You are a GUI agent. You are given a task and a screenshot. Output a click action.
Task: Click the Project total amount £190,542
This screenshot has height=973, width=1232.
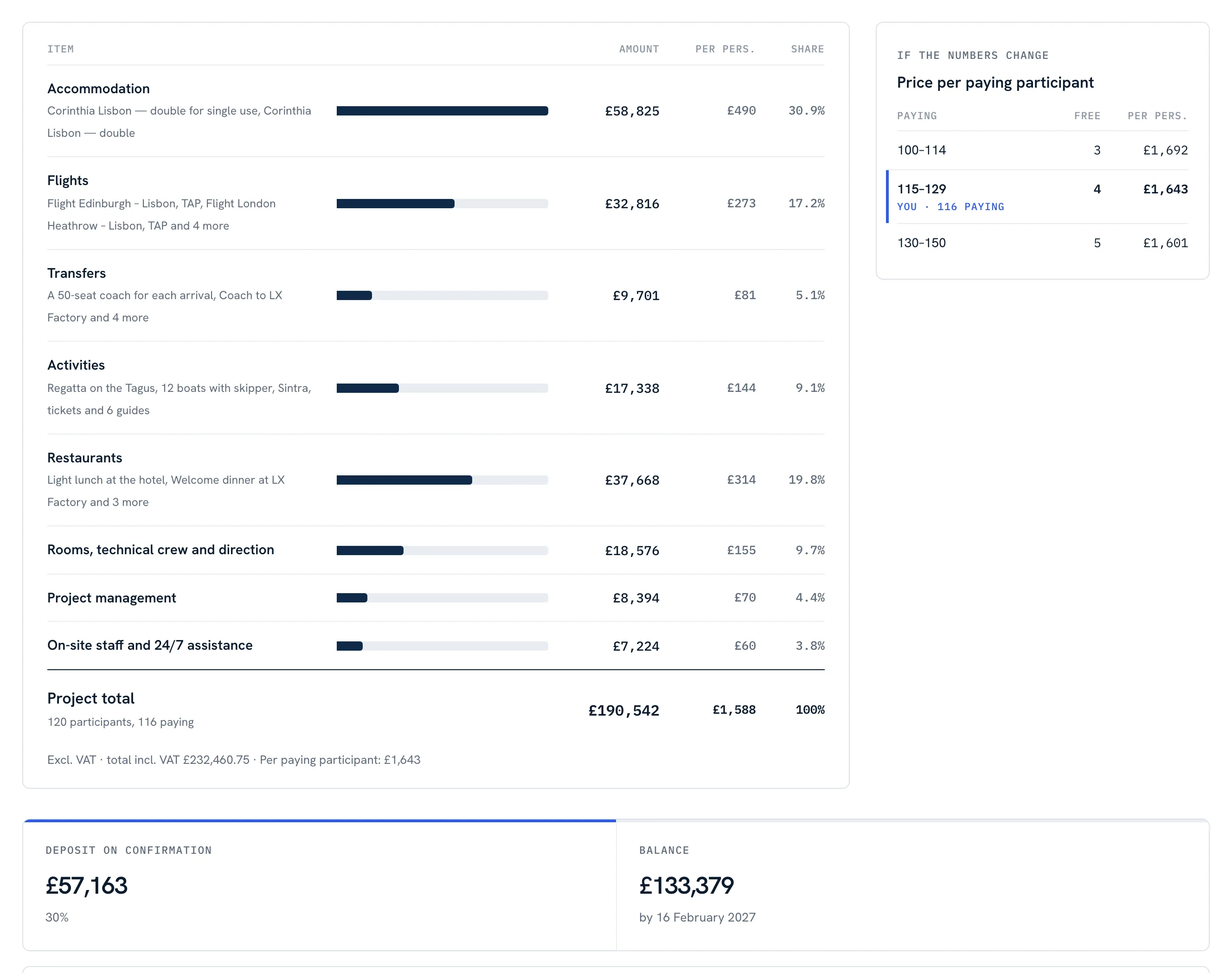pyautogui.click(x=623, y=710)
